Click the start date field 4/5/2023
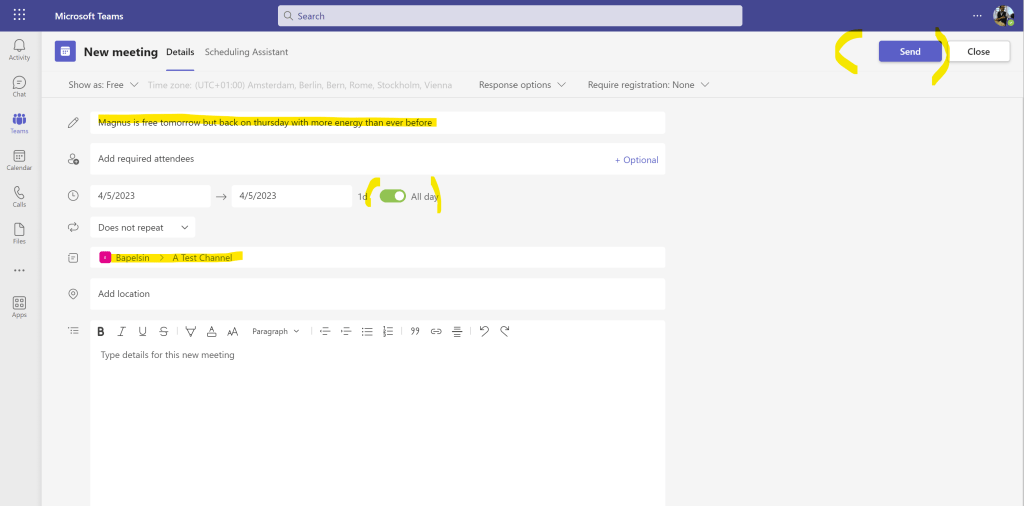The image size is (1024, 506). (150, 196)
